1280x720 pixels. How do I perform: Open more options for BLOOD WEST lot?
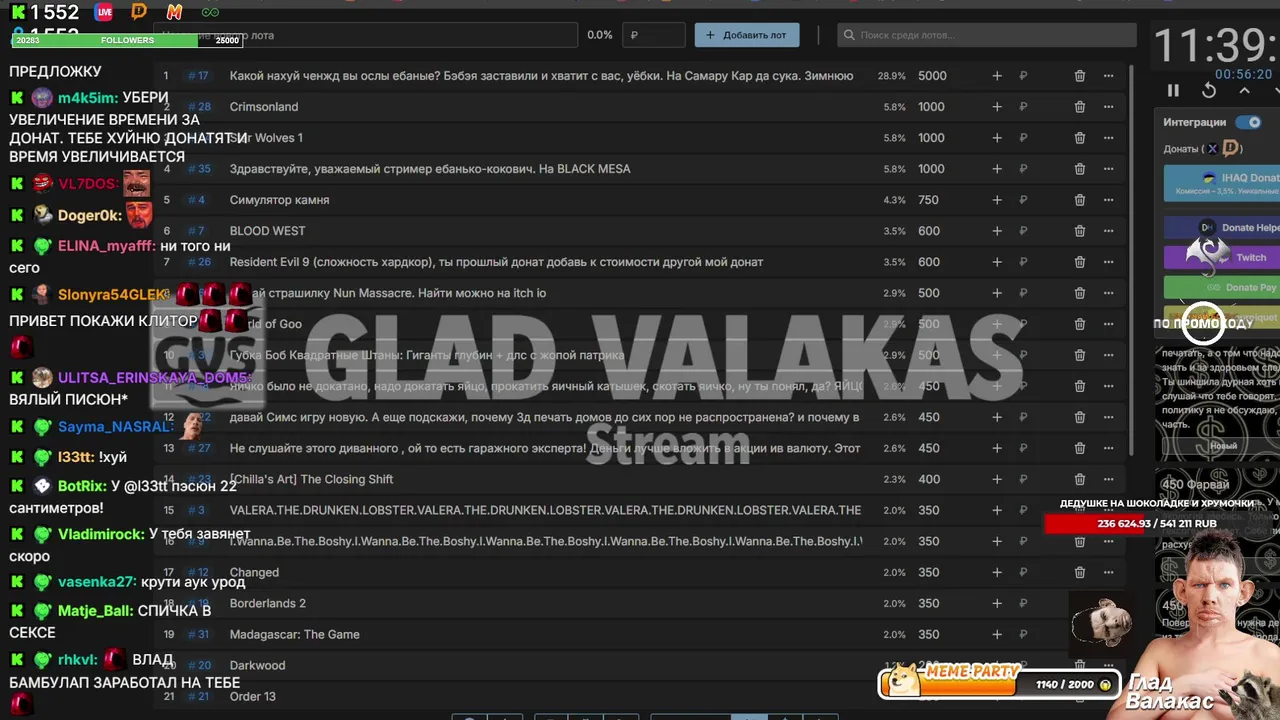1108,231
